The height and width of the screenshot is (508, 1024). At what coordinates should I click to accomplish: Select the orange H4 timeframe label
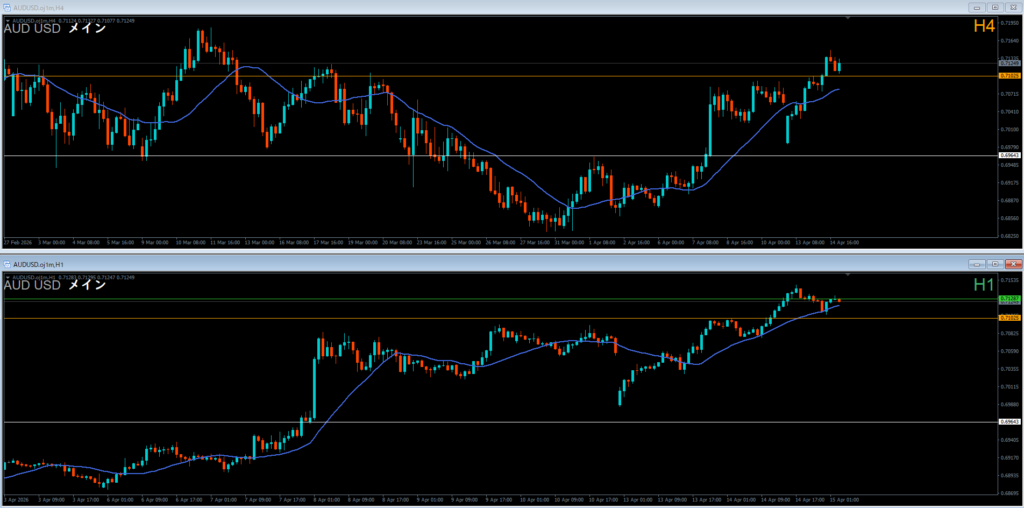click(983, 26)
